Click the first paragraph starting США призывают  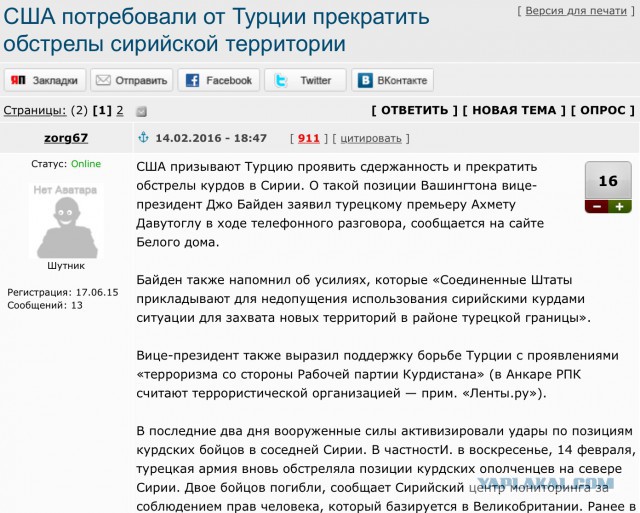coord(340,204)
